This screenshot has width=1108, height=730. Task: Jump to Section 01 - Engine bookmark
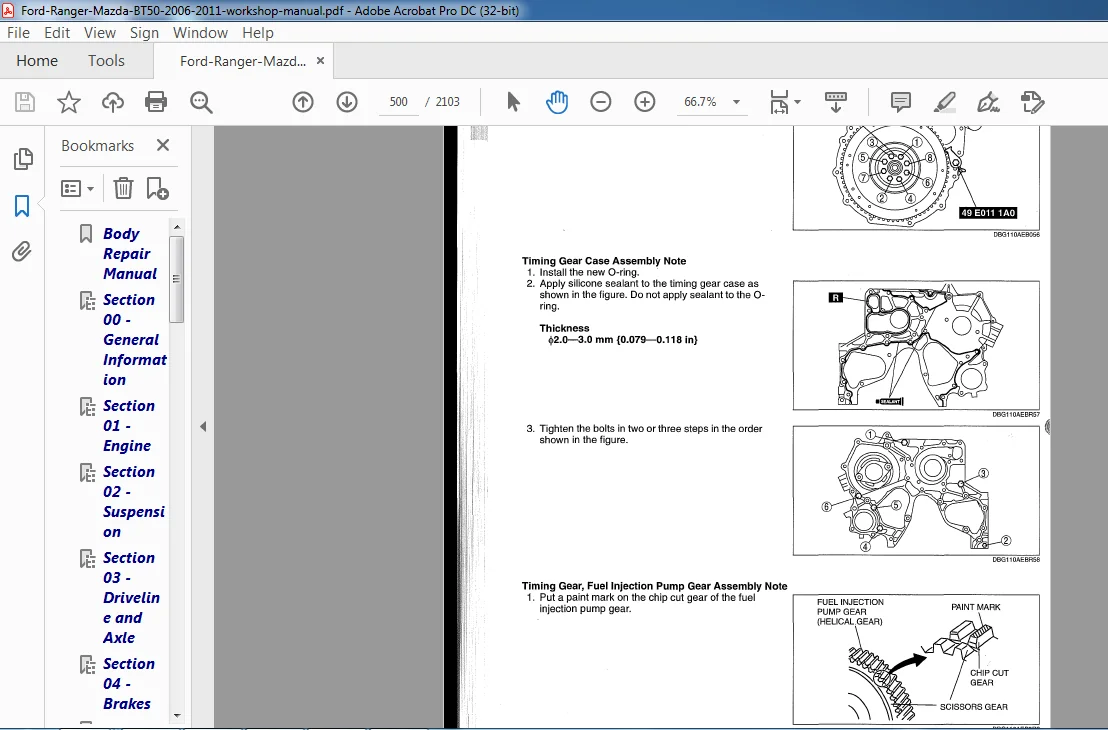tap(129, 425)
